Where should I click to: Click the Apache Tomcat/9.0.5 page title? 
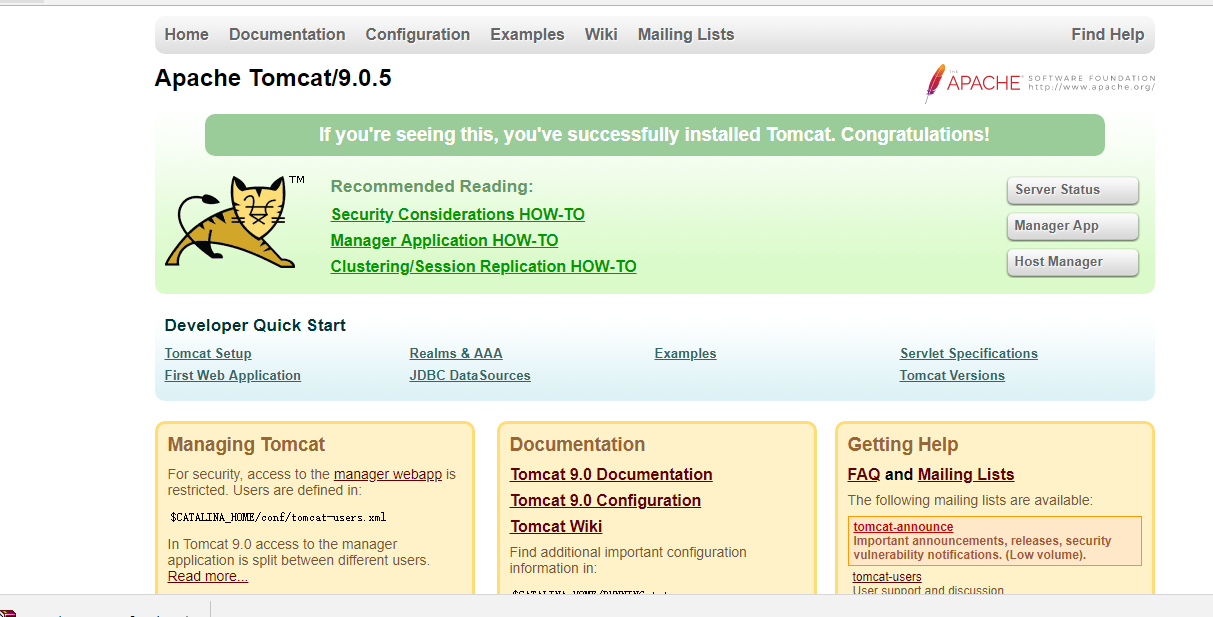tap(273, 78)
